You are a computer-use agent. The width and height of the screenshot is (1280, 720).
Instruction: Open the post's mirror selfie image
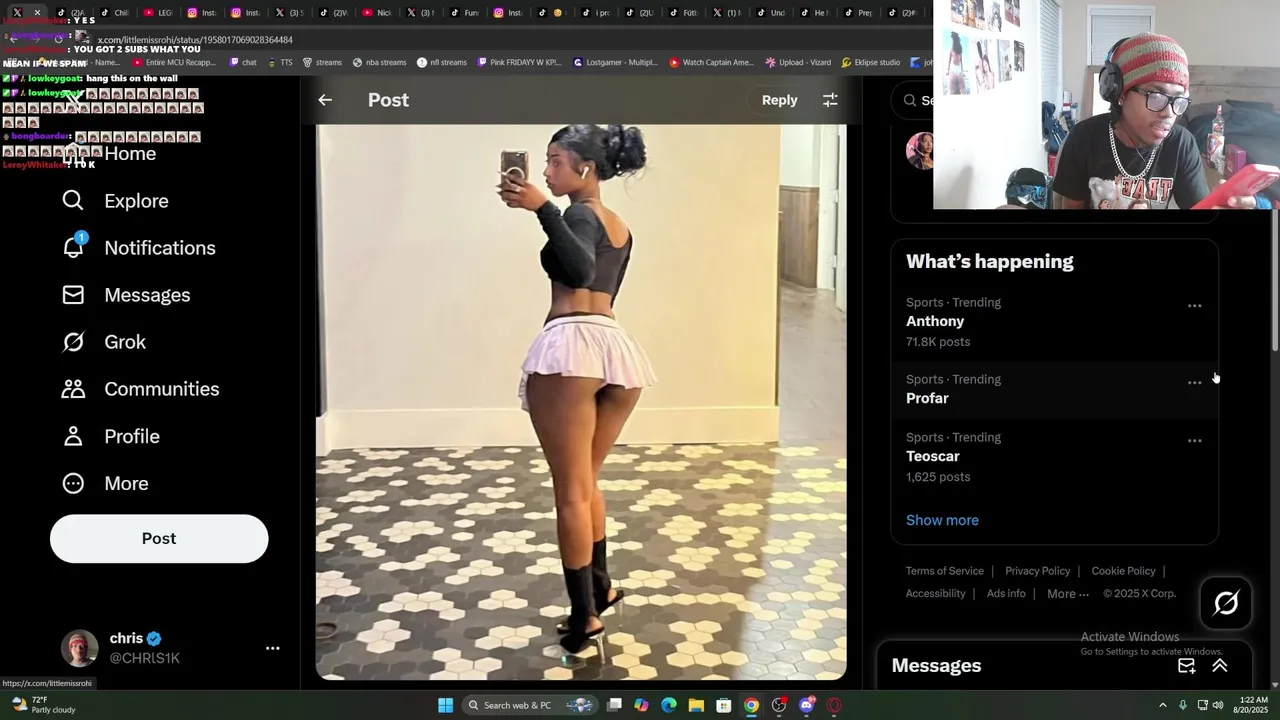[x=581, y=402]
